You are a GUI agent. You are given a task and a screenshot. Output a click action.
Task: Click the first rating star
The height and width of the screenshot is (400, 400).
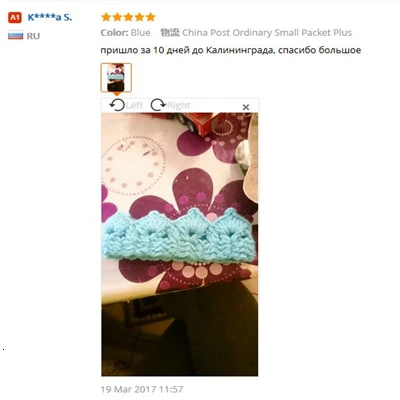[106, 17]
